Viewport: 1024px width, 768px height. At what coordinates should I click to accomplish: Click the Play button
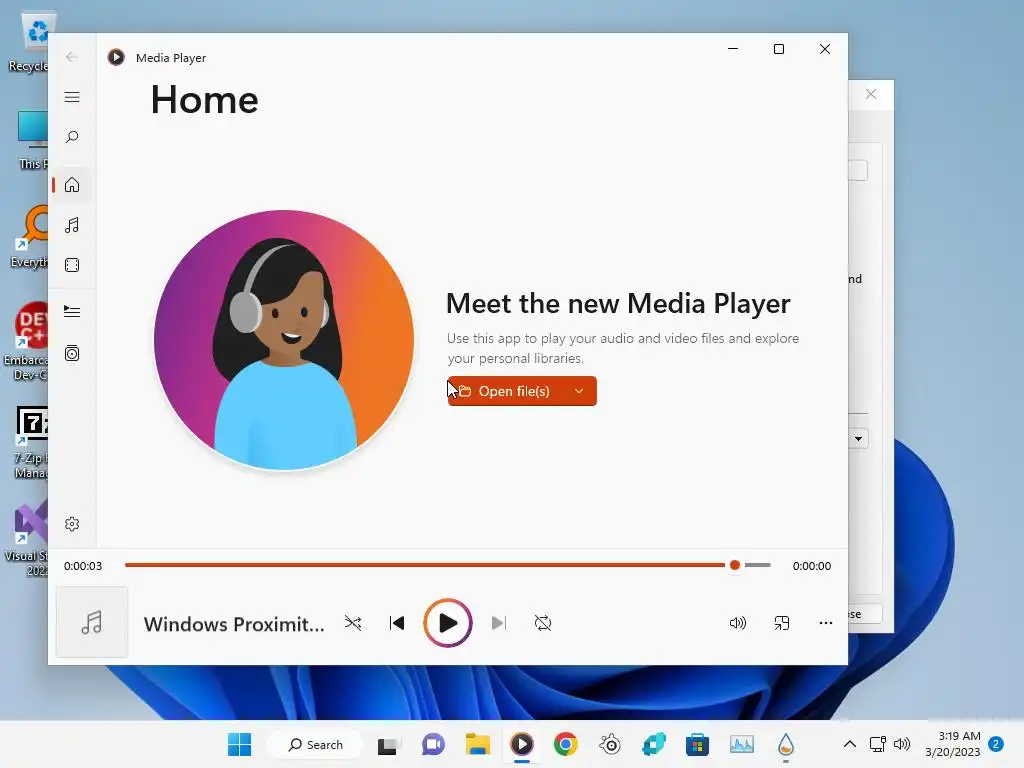coord(447,623)
